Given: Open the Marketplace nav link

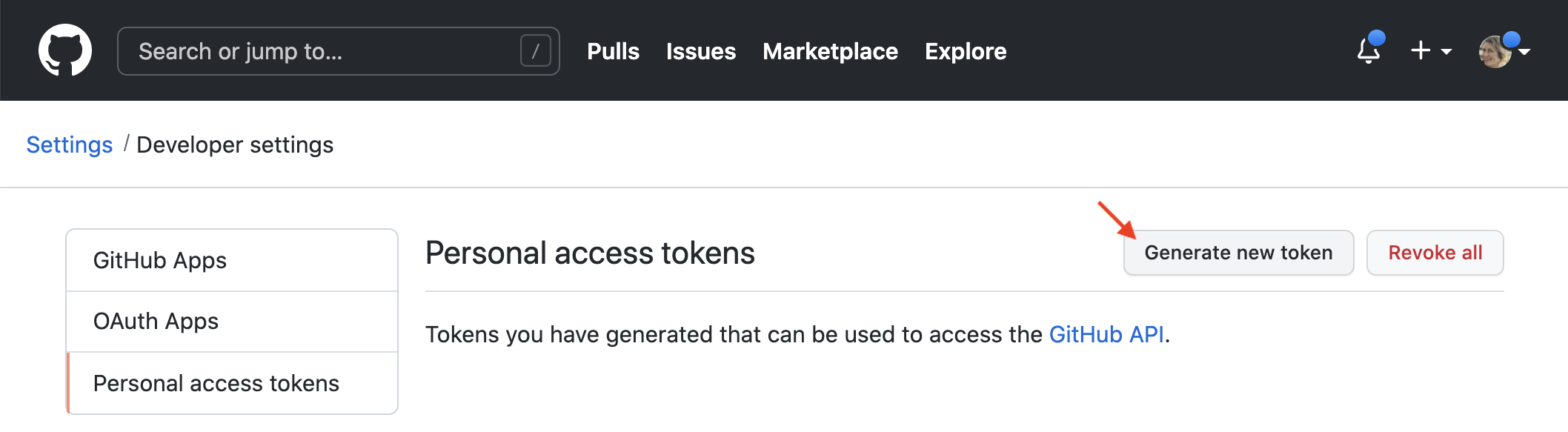Looking at the screenshot, I should click(830, 51).
